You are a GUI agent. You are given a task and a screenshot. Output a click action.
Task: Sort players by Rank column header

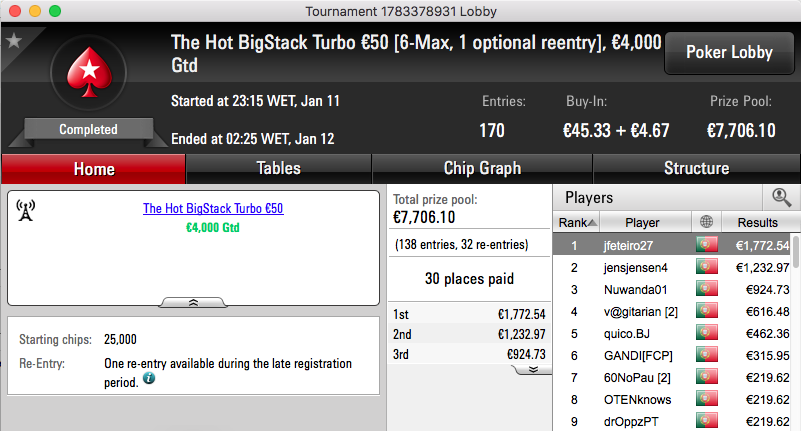pyautogui.click(x=577, y=222)
